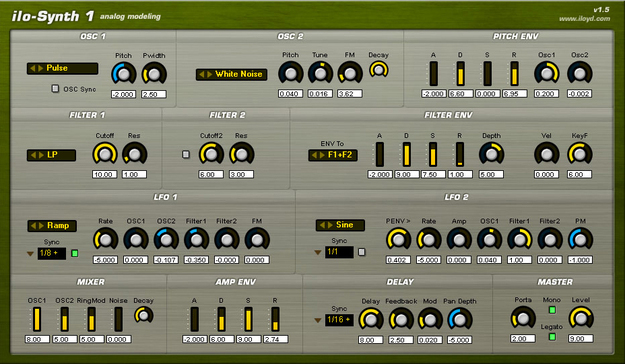Click the Filter Env D slider

click(407, 154)
